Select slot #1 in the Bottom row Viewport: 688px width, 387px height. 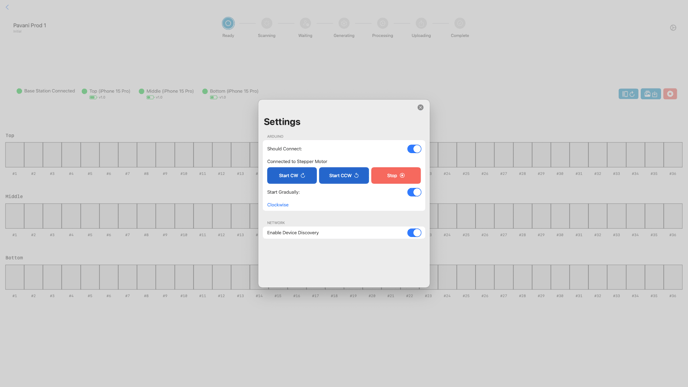[14, 277]
